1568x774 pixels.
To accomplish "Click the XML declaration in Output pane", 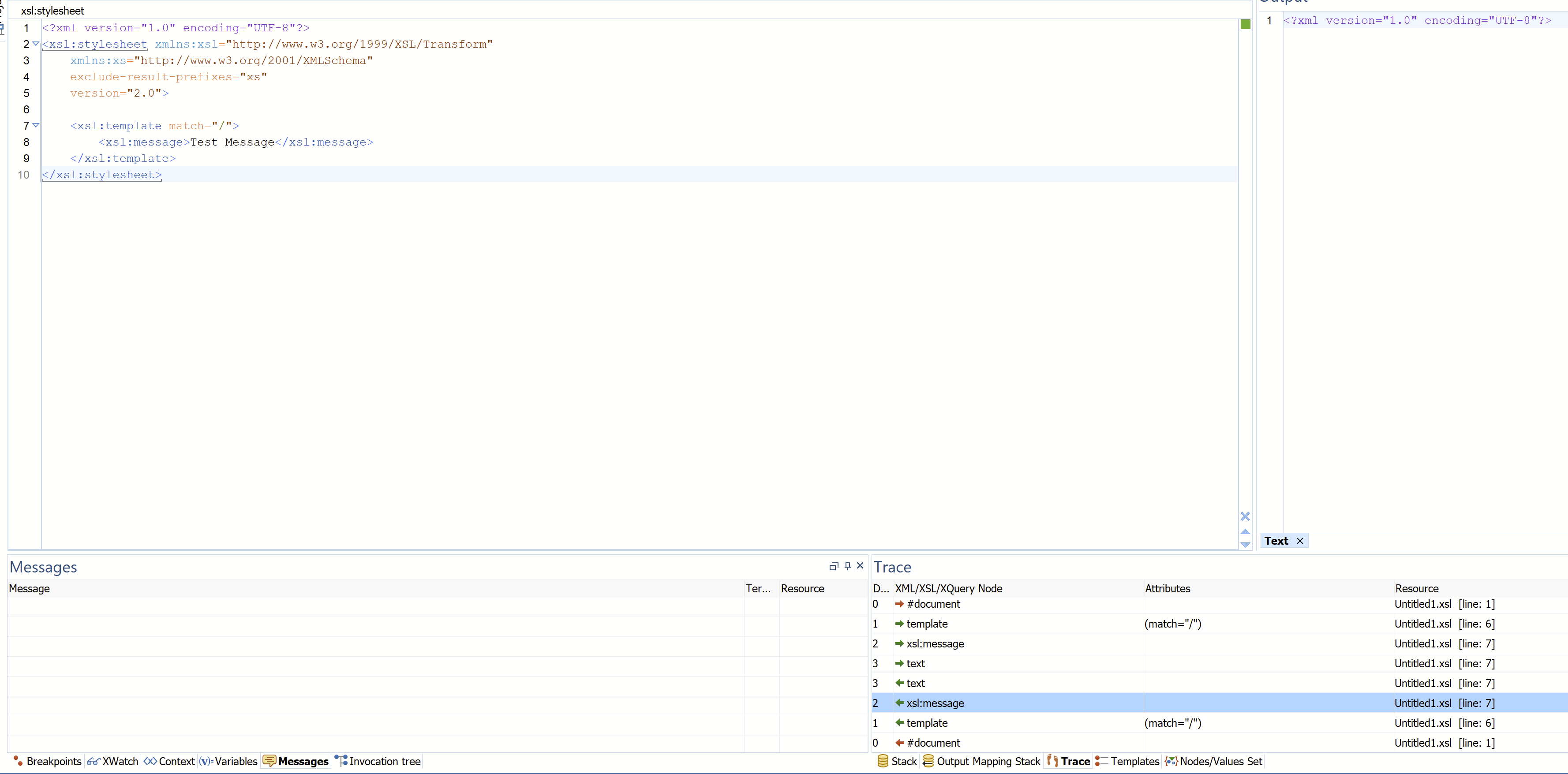I will pyautogui.click(x=1417, y=21).
